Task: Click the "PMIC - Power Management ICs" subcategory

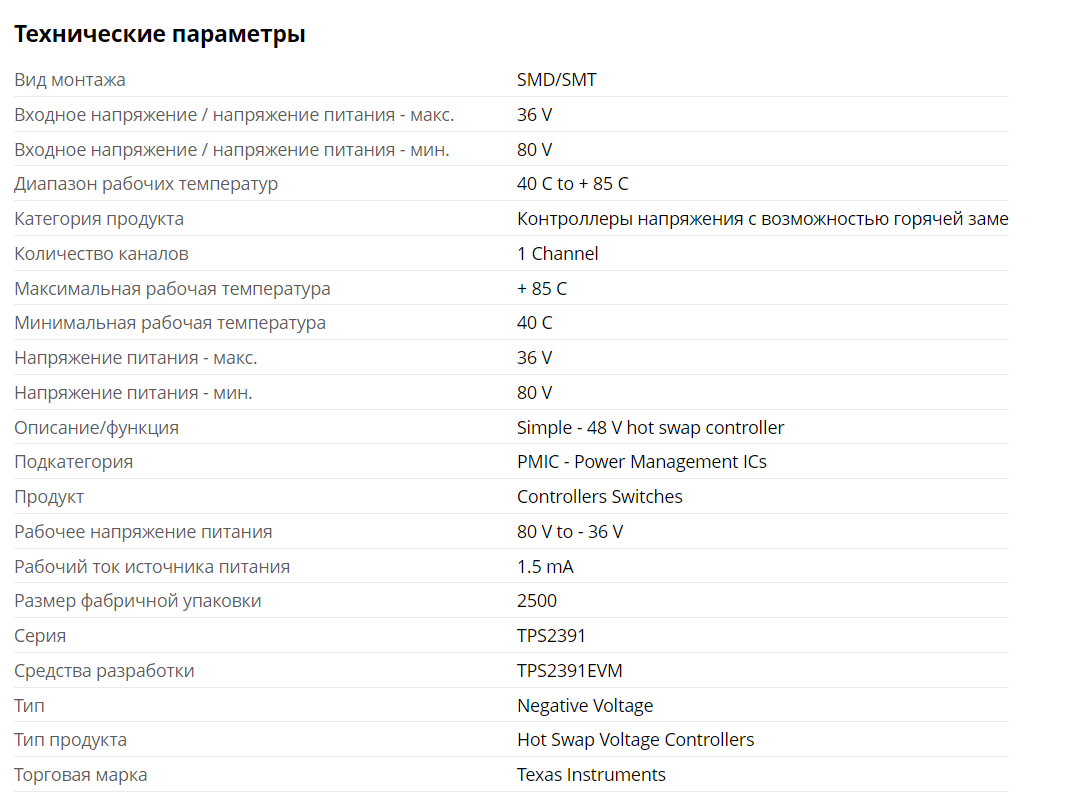Action: (641, 462)
